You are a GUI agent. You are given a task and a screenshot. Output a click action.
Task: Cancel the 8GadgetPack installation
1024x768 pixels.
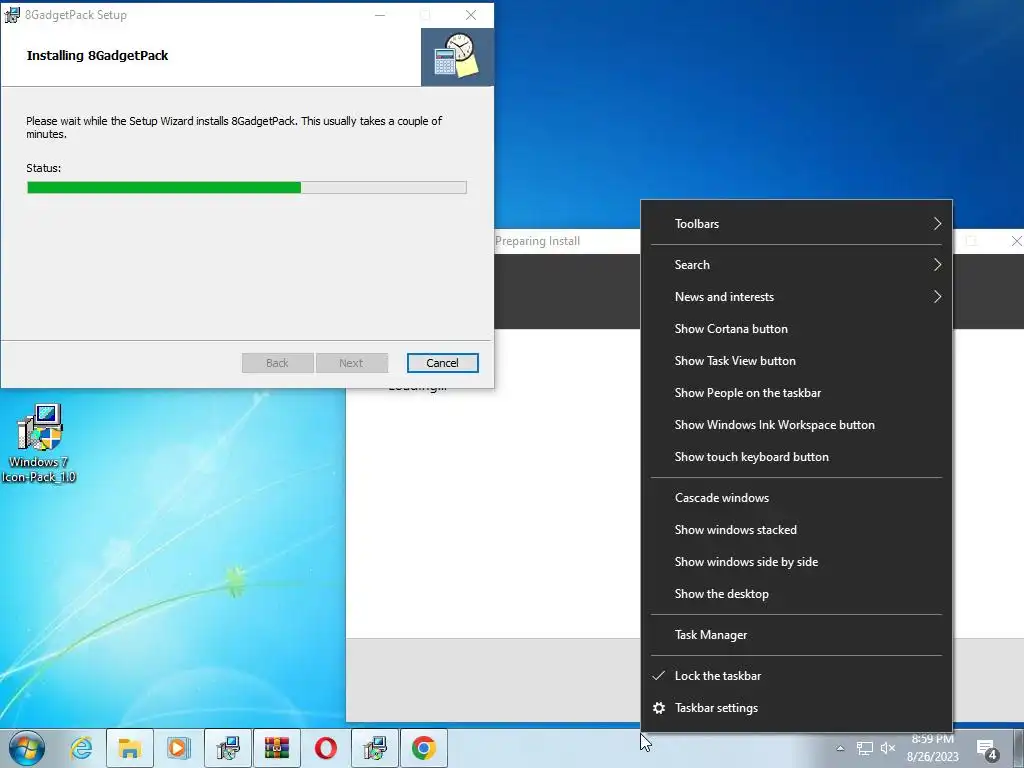(x=442, y=363)
